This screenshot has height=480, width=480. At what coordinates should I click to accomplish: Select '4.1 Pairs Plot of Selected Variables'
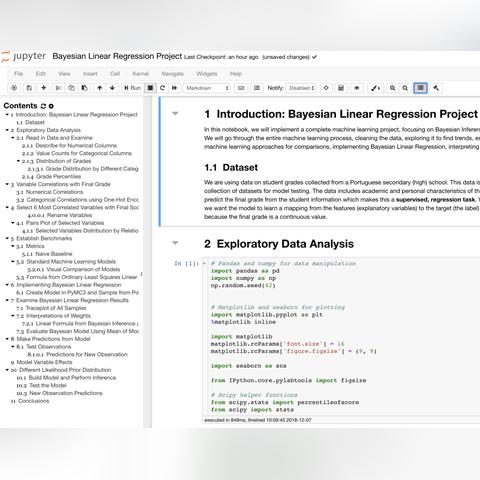(60, 223)
